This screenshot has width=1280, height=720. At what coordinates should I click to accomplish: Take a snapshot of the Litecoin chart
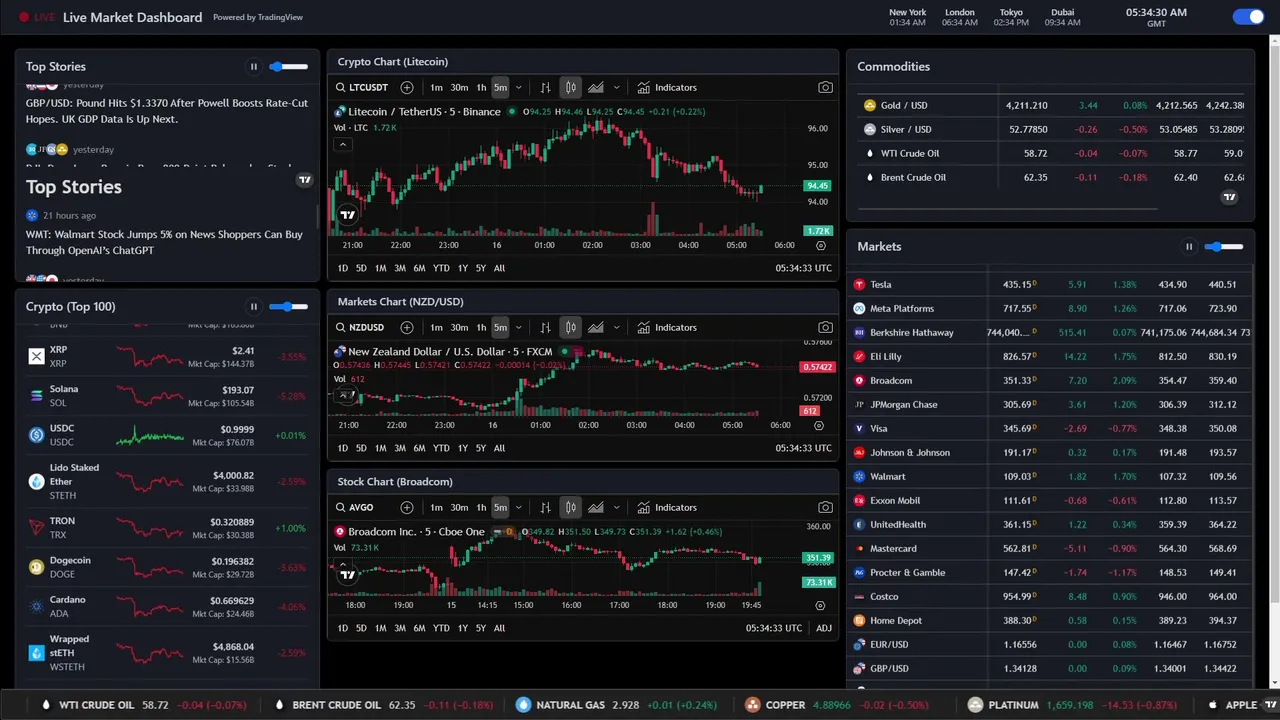pyautogui.click(x=825, y=87)
